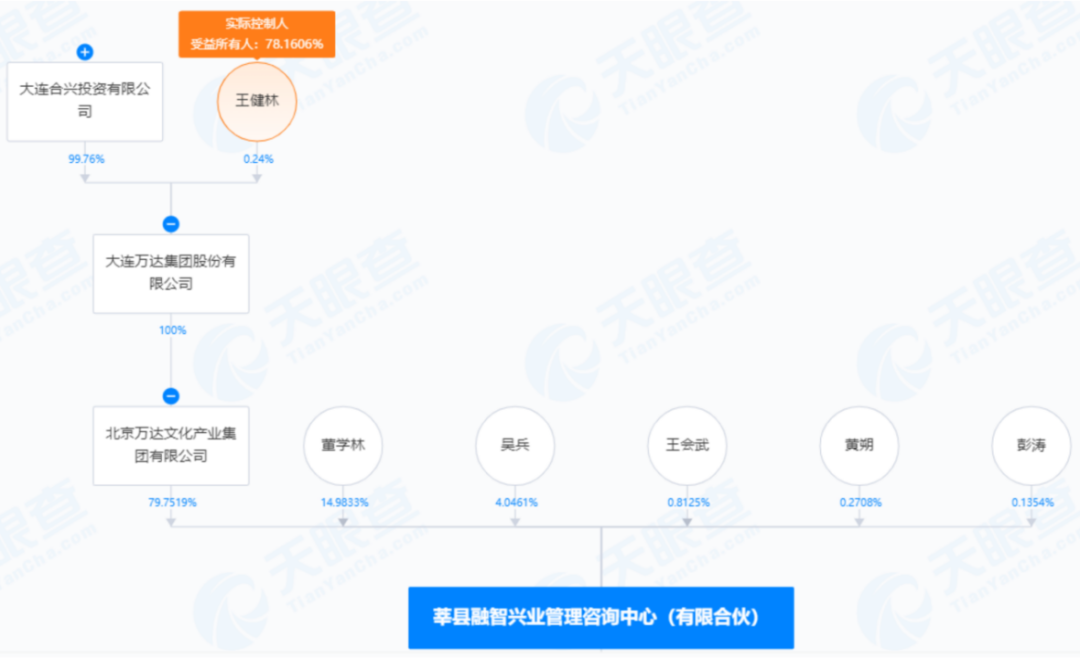Collapse 大连万达集团股份有限公司 using its minus icon
Screen dimensions: 1080x659
click(172, 223)
